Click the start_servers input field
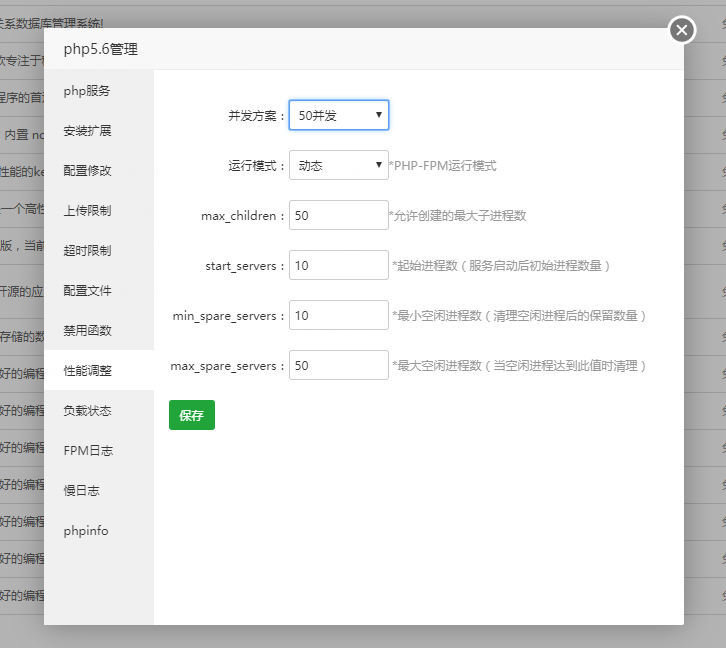Screen dimensions: 726x648 [338, 265]
